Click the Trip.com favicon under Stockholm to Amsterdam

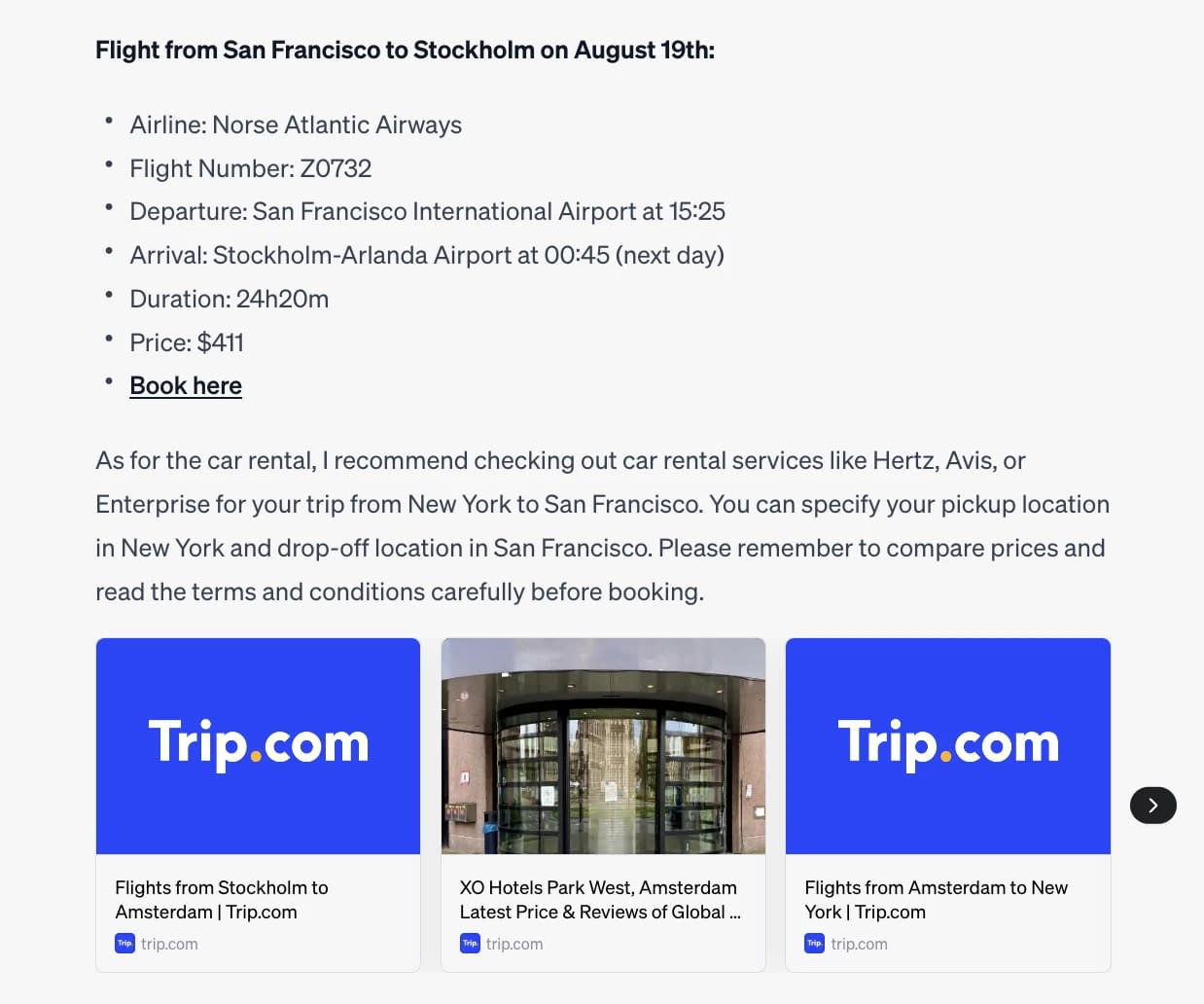(124, 943)
